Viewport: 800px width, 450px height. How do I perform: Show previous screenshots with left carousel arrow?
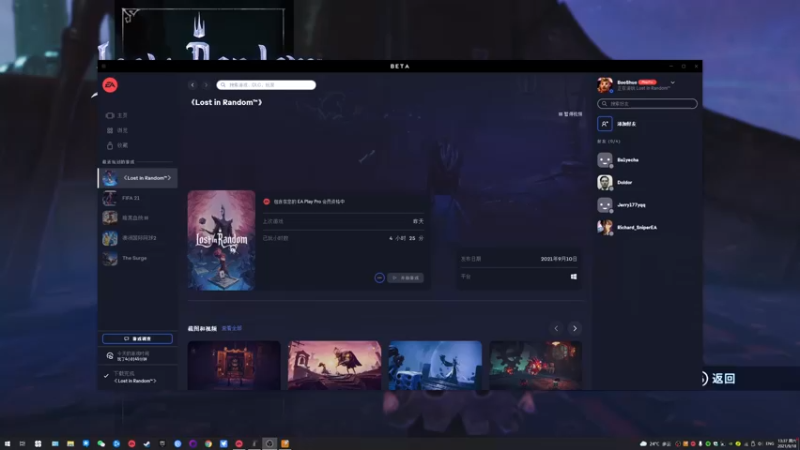point(557,328)
